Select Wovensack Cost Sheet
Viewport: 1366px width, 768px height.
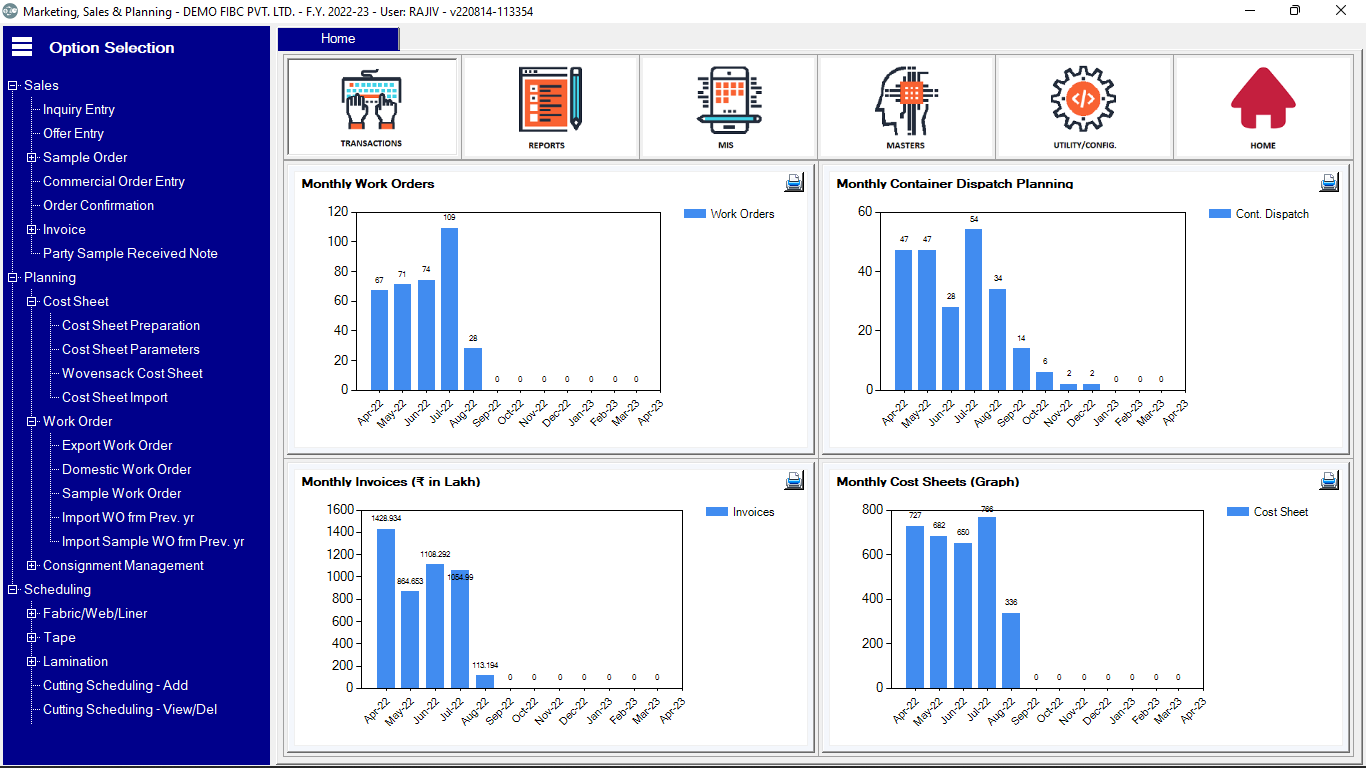point(132,374)
